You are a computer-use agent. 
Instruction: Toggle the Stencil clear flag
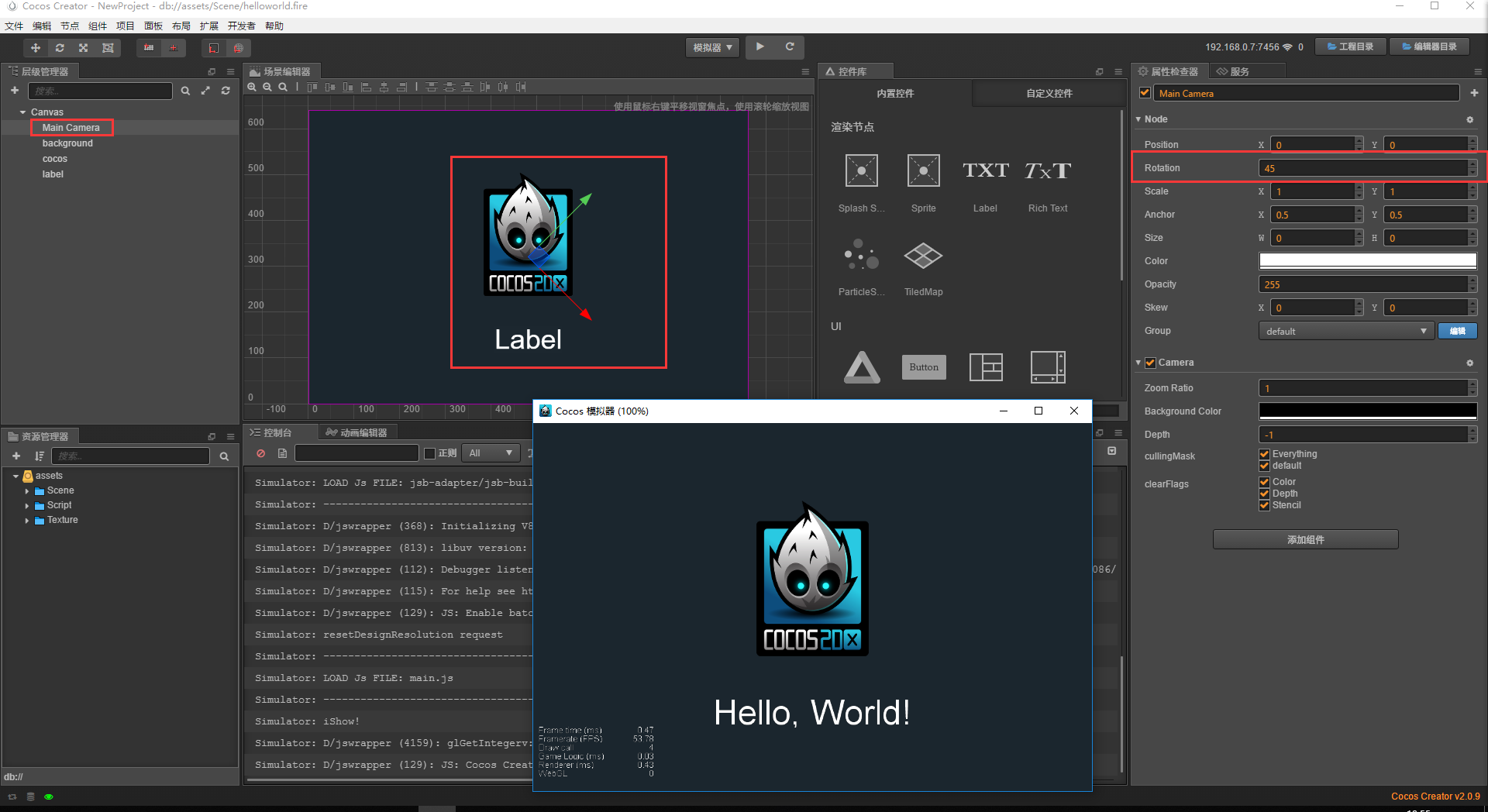(1265, 505)
